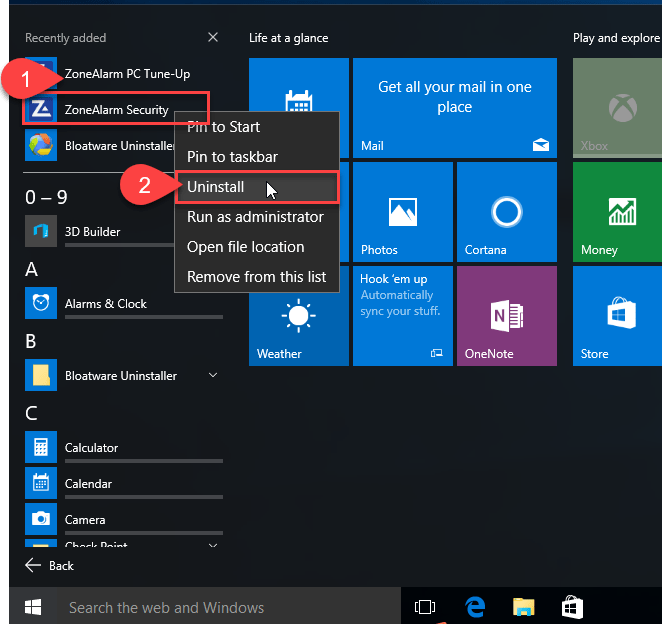
Task: Launch Alarms & Clock icon
Action: point(41,303)
